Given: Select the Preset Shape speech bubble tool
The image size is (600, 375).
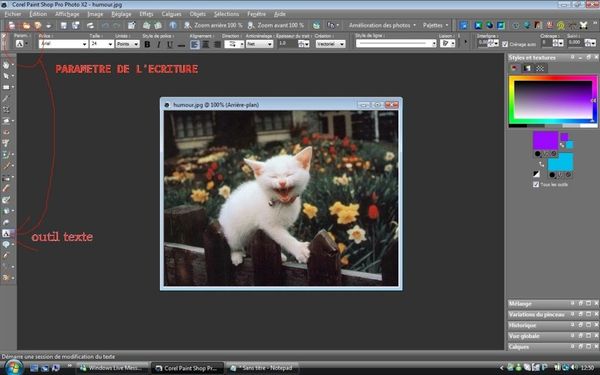Looking at the screenshot, I should coord(6,245).
